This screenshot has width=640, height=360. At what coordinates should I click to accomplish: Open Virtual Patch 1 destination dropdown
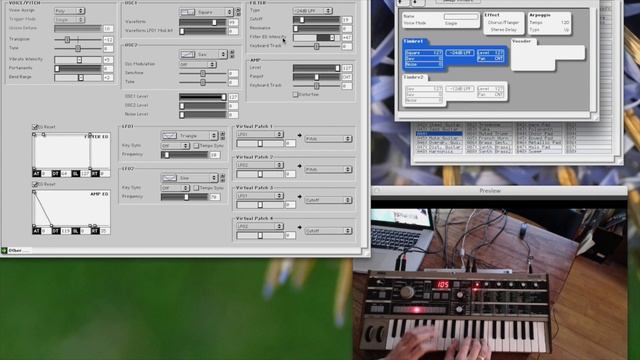tap(328, 139)
